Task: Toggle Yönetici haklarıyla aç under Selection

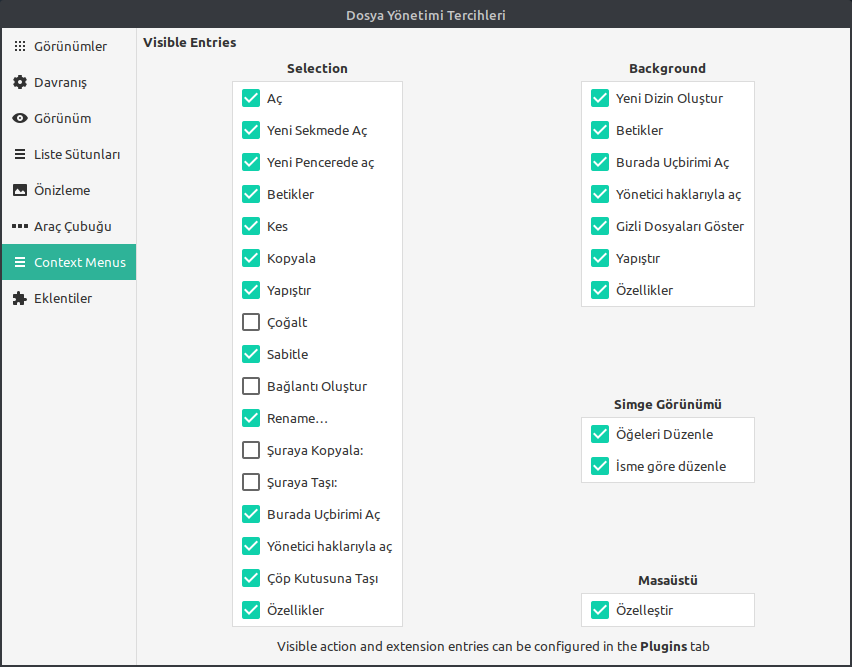Action: [x=250, y=546]
